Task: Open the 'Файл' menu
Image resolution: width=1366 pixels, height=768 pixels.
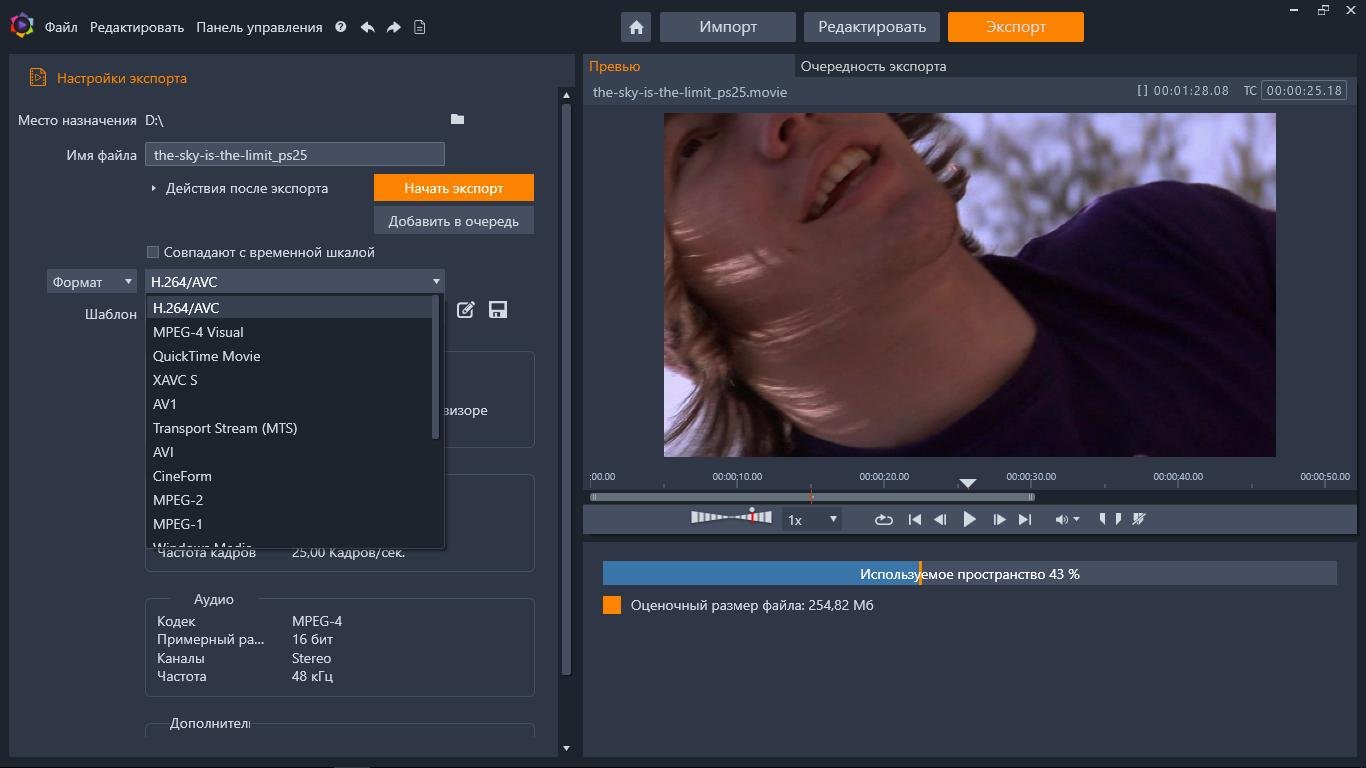Action: [x=61, y=27]
